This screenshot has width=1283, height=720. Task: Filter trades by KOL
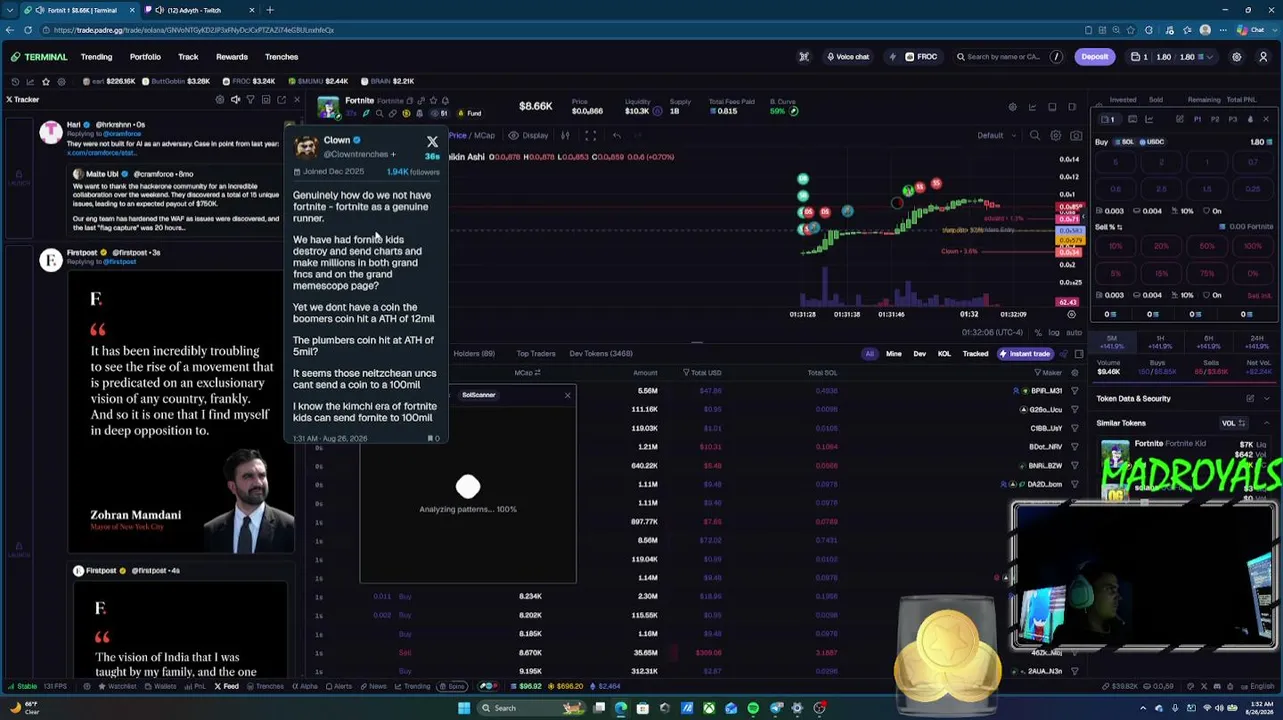[x=944, y=353]
